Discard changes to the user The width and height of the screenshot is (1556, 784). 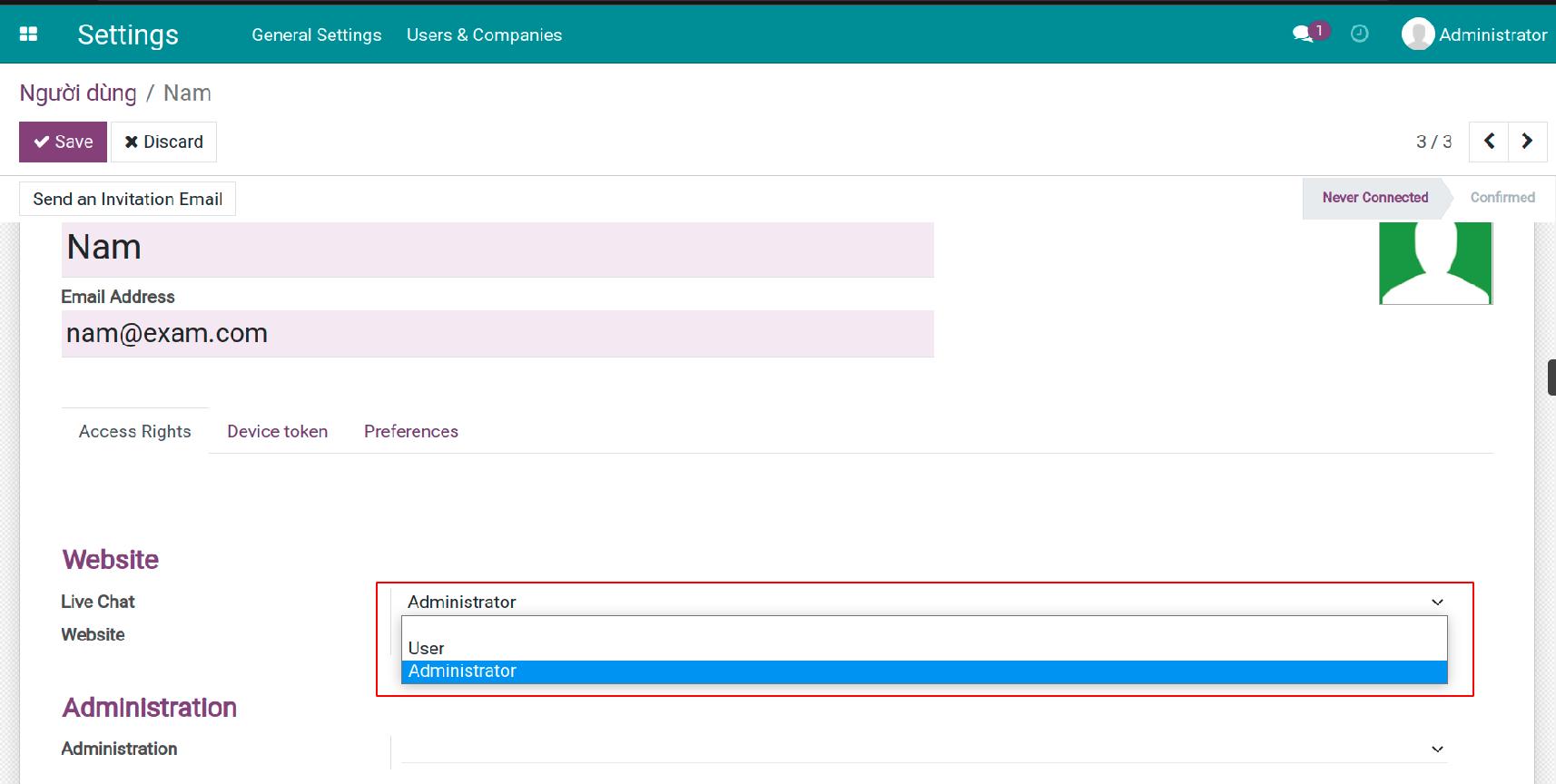pos(163,142)
